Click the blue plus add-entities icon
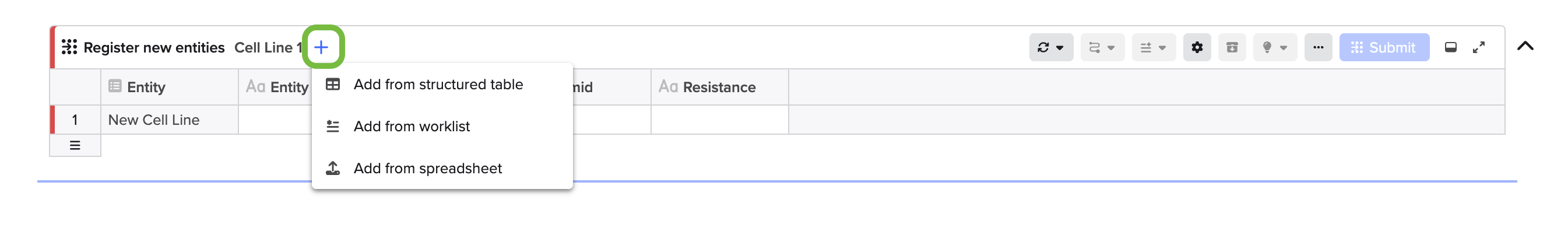This screenshot has width=1568, height=238. (x=321, y=47)
